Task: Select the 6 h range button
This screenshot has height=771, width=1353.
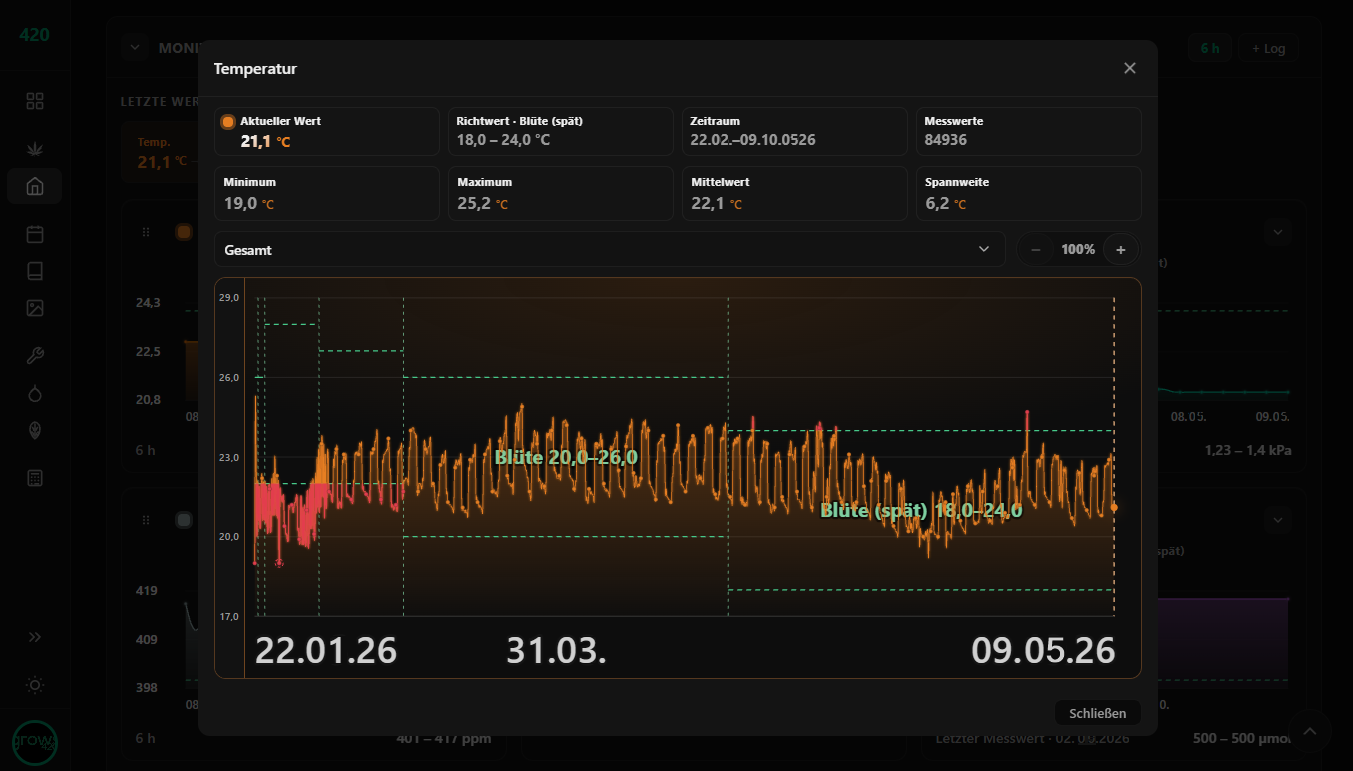Action: tap(1210, 48)
